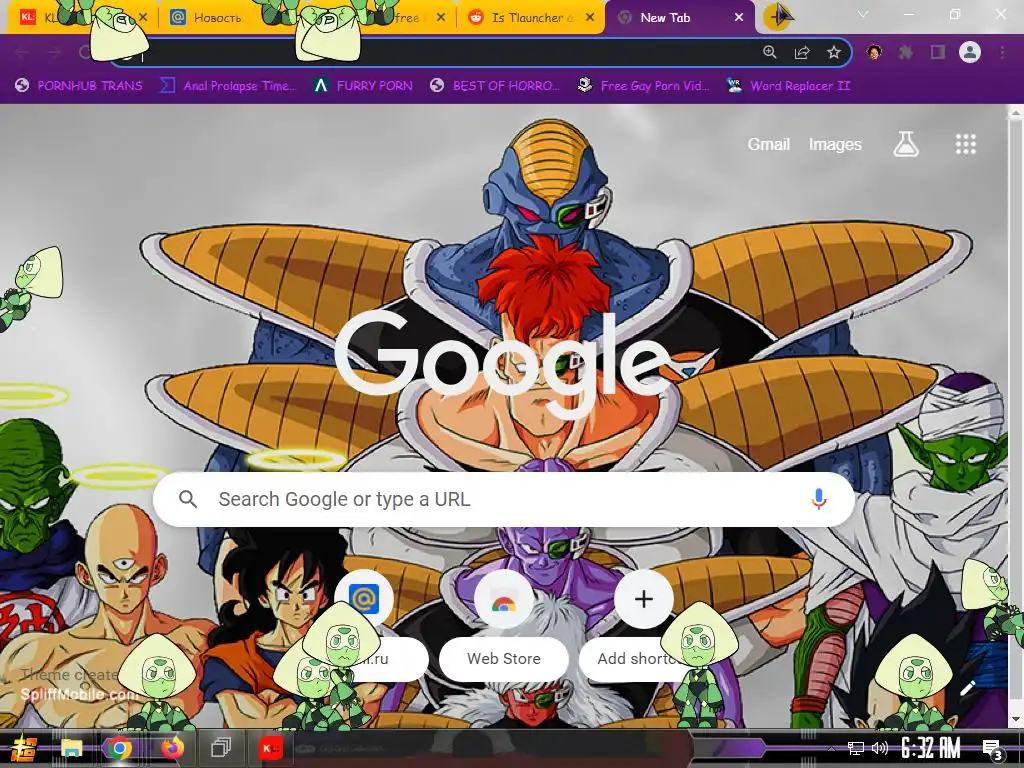Go back to previous page

click(x=22, y=53)
